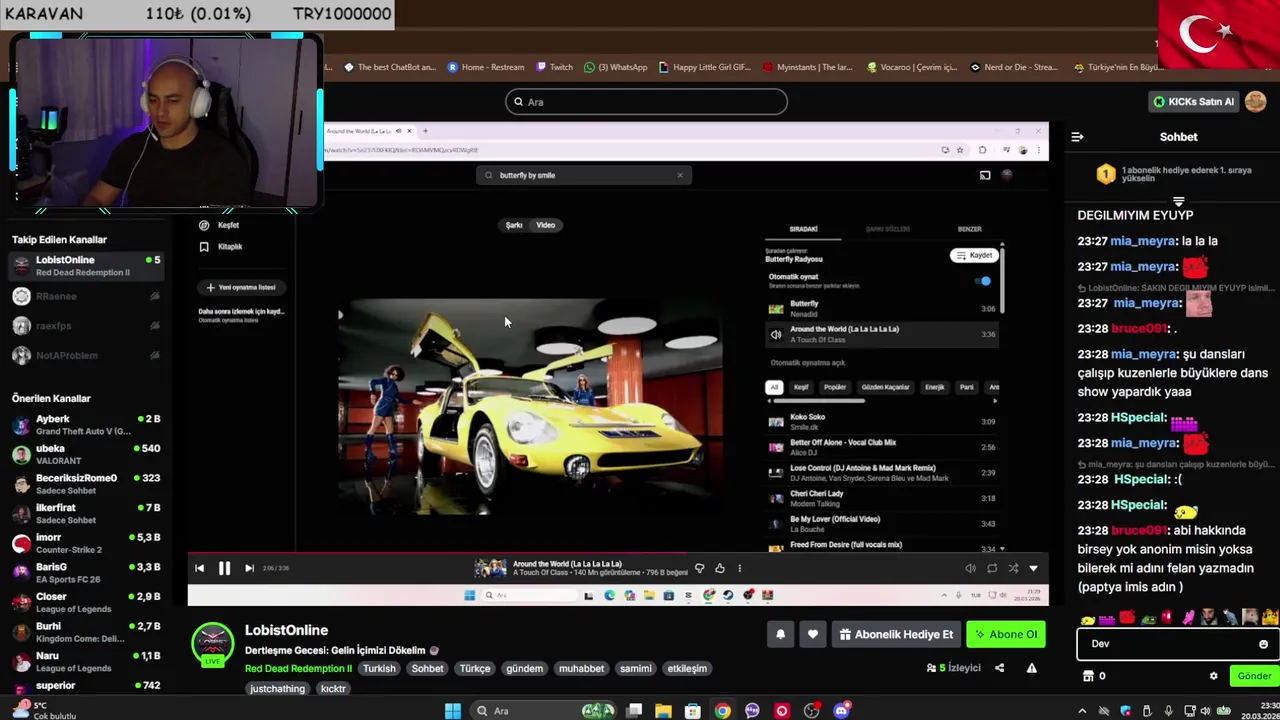Click the yellow car video thumbnail
The height and width of the screenshot is (720, 1280).
click(x=529, y=405)
